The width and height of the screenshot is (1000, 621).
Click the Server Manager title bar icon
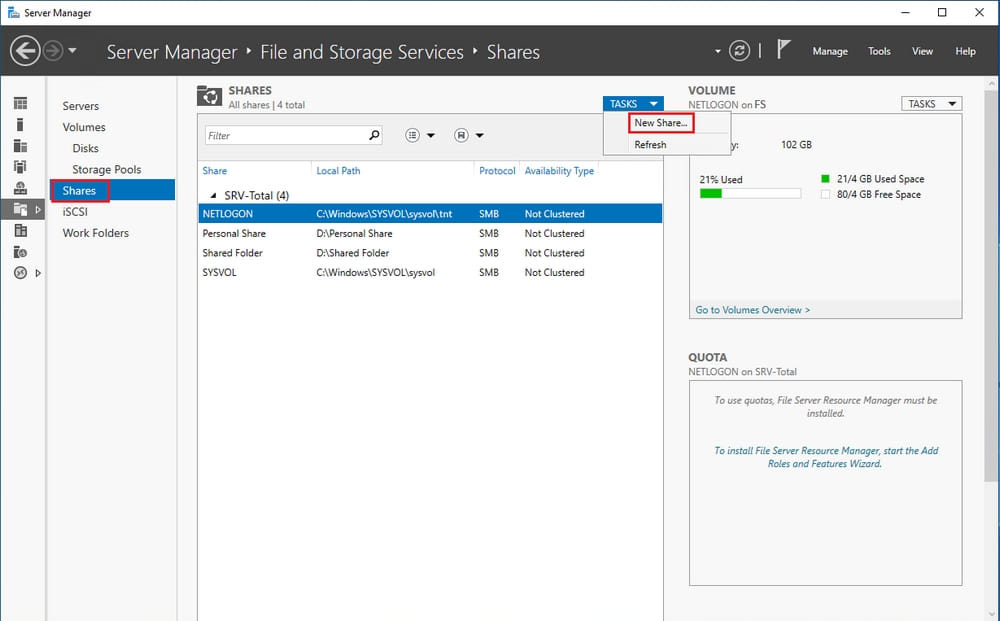click(13, 12)
